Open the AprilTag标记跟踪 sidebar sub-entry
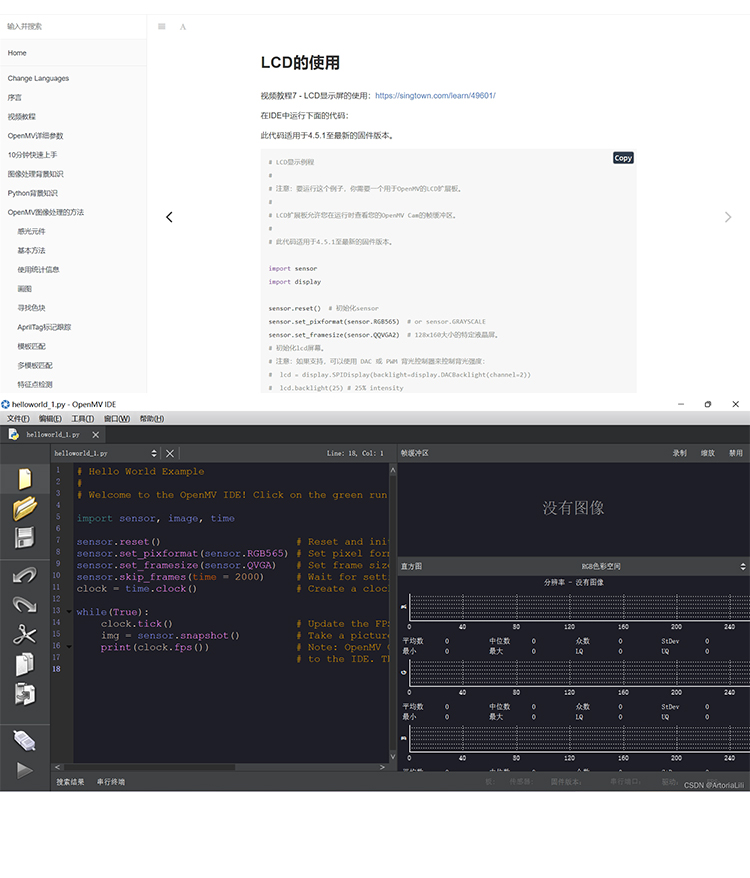Image resolution: width=750 pixels, height=878 pixels. pos(44,327)
